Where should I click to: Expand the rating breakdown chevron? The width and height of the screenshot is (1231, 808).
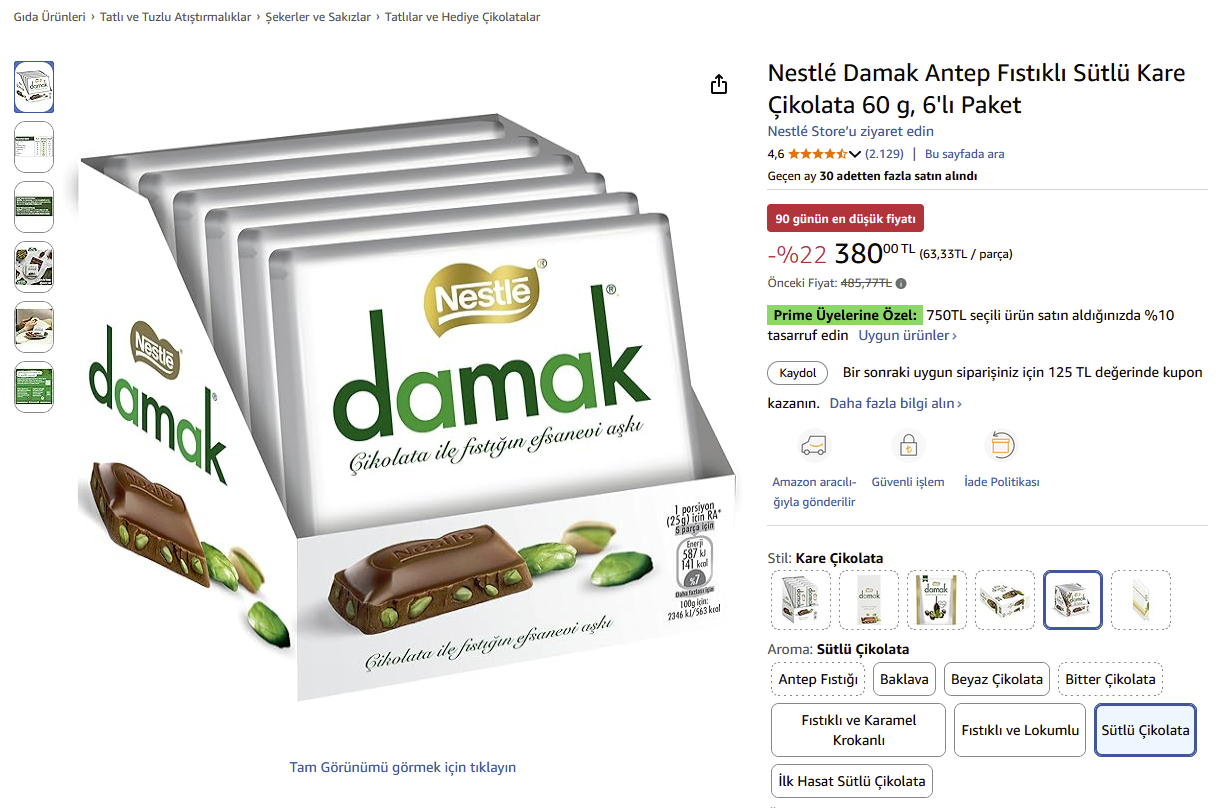click(x=855, y=154)
